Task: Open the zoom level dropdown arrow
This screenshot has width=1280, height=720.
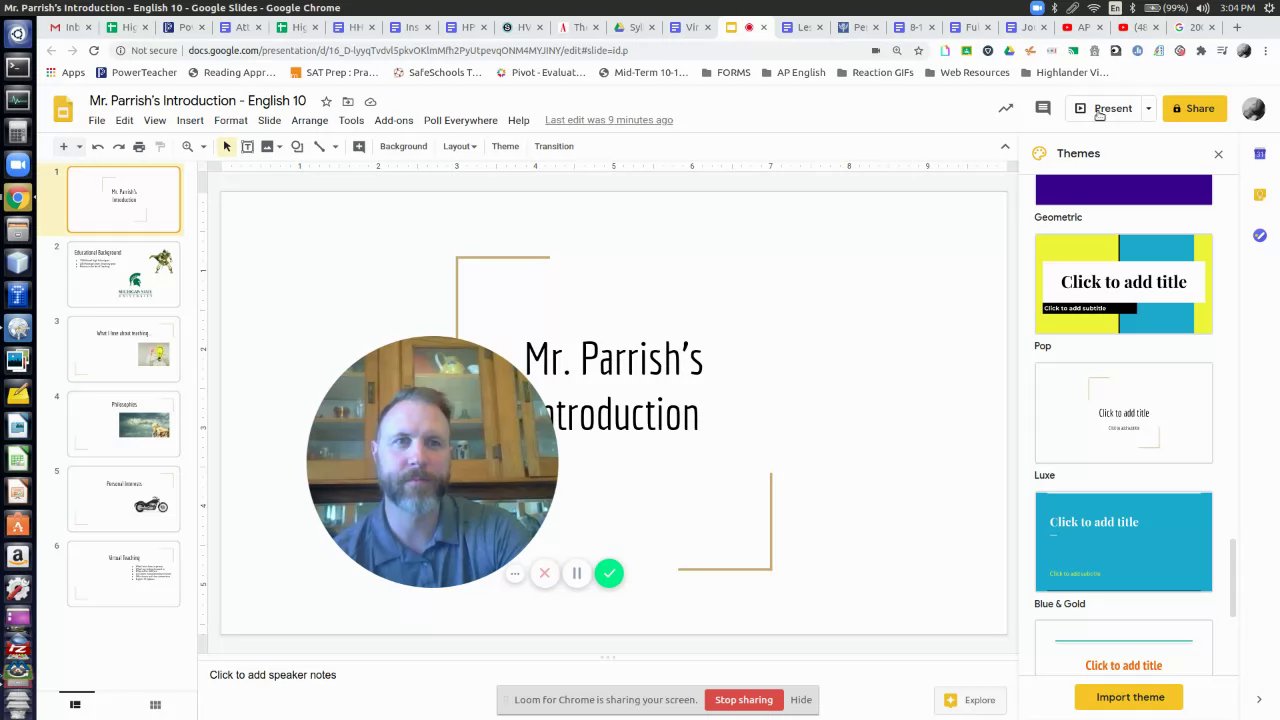Action: tap(203, 147)
